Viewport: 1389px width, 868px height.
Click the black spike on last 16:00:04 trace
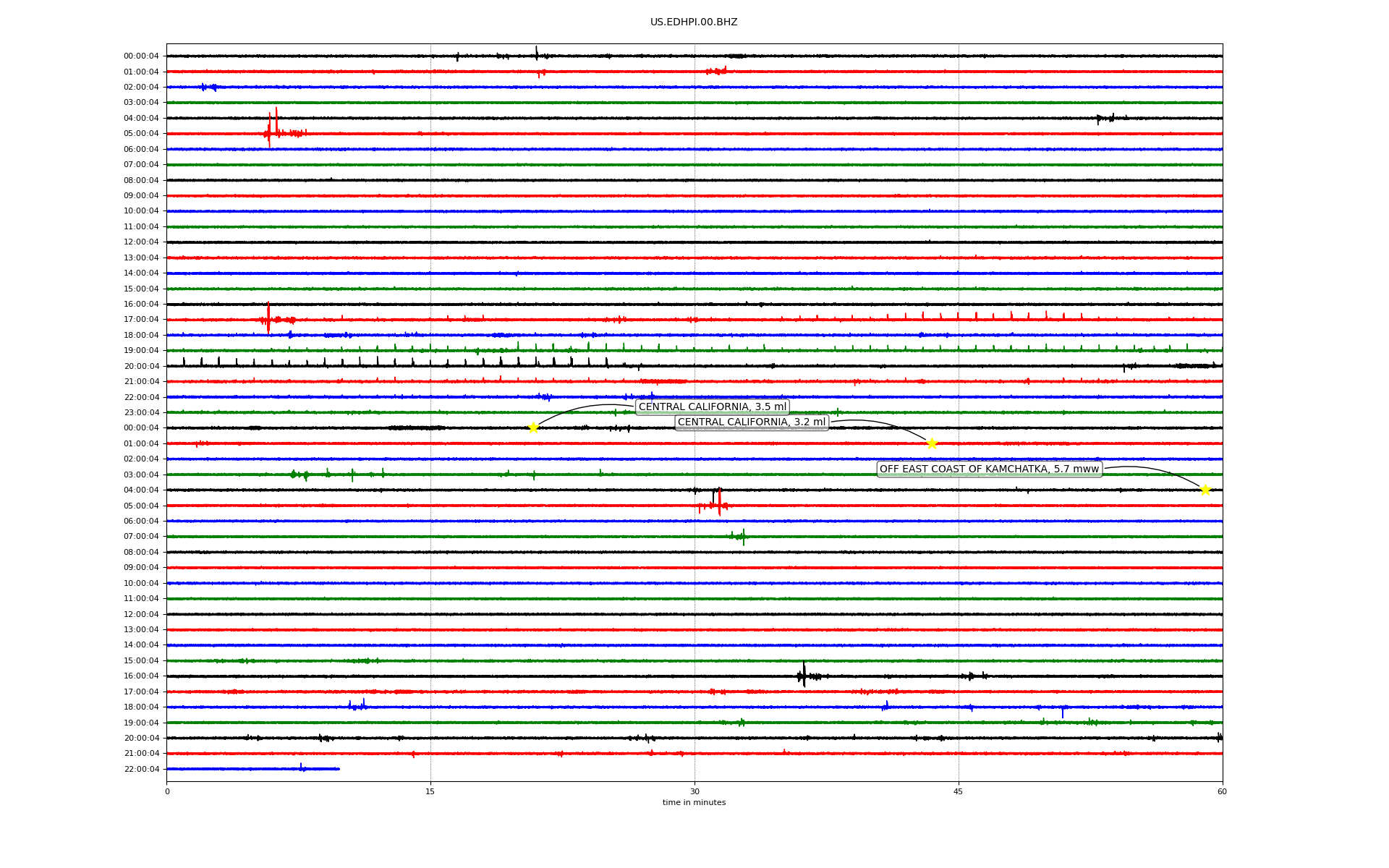click(804, 674)
